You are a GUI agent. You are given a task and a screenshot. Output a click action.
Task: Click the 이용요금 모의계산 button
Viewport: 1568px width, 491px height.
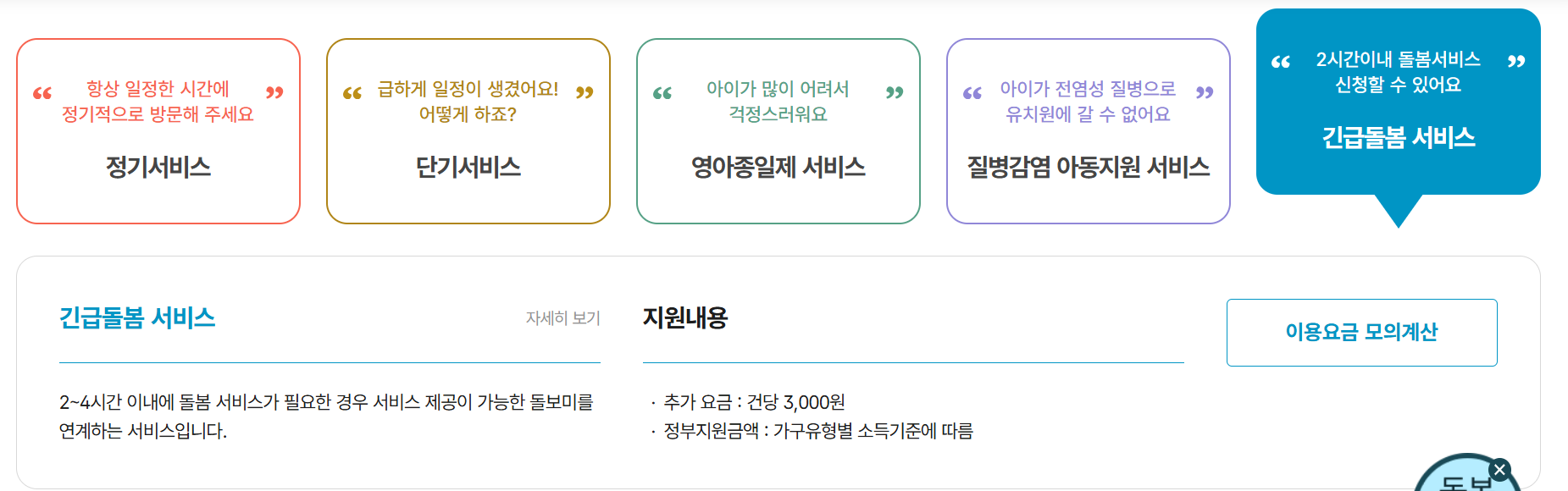tap(1361, 333)
